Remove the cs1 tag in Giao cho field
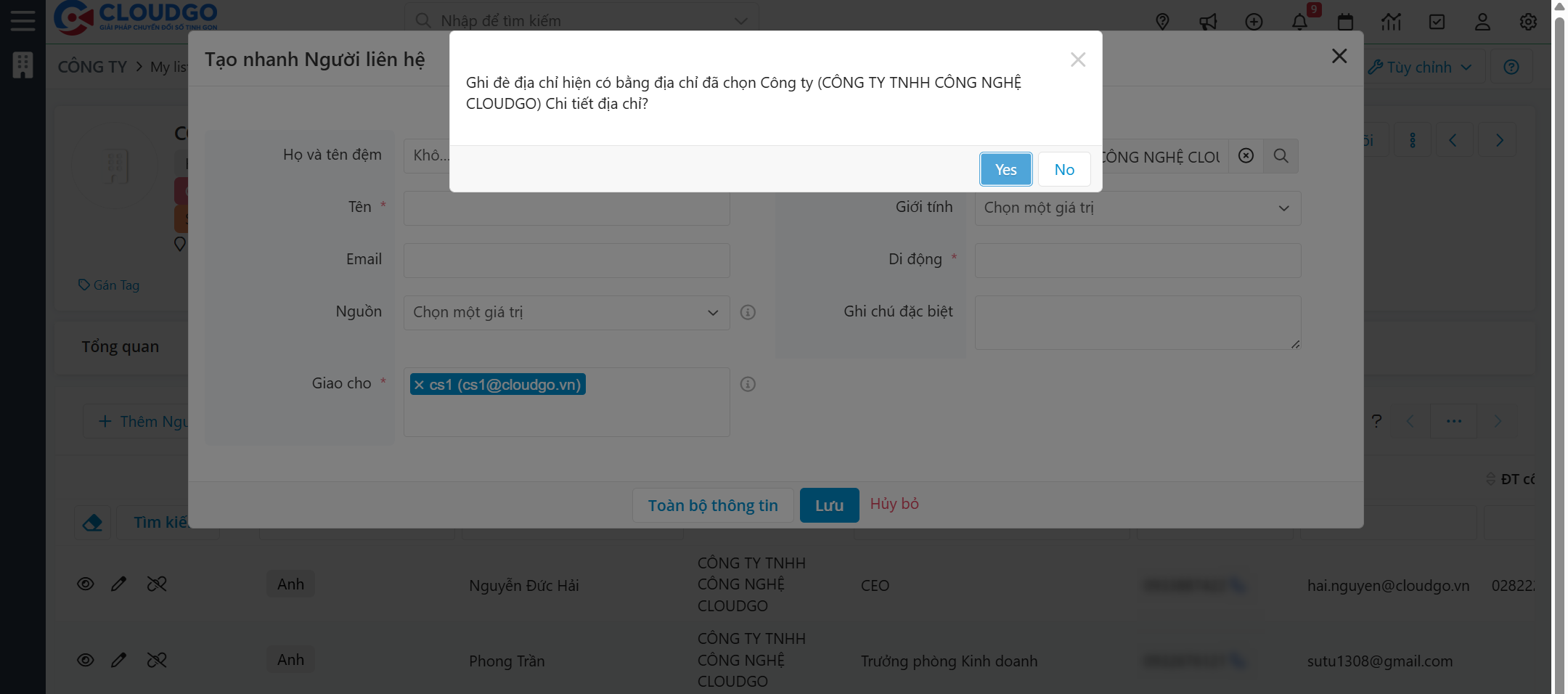 [419, 384]
